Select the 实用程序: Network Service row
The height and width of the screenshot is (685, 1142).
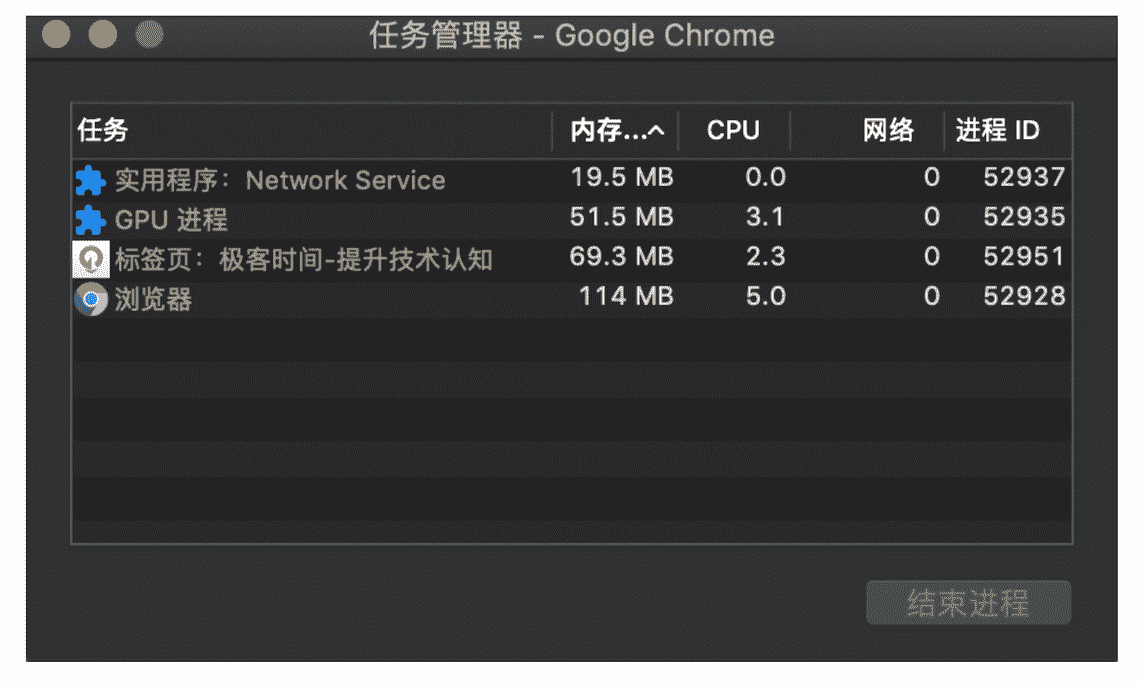[x=280, y=181]
